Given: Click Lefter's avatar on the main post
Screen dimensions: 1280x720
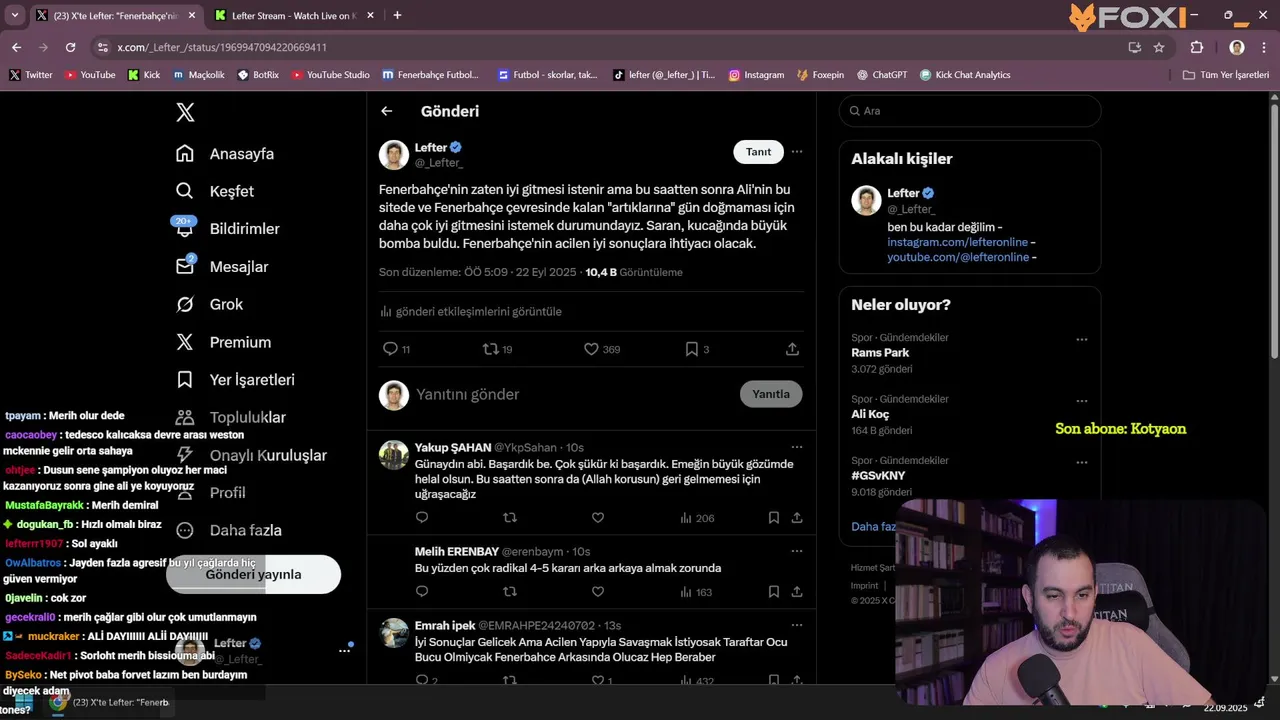Looking at the screenshot, I should coord(394,155).
